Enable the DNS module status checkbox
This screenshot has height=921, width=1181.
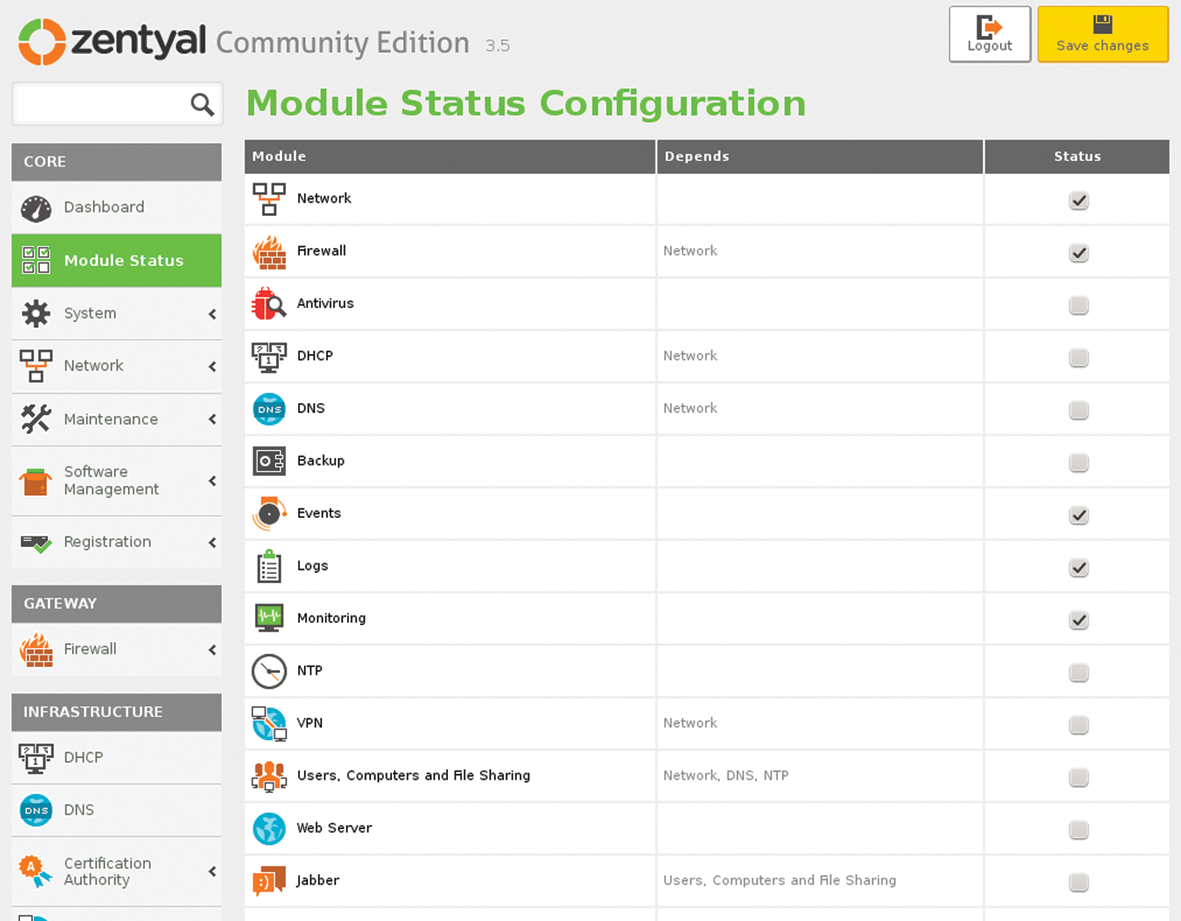click(1078, 410)
